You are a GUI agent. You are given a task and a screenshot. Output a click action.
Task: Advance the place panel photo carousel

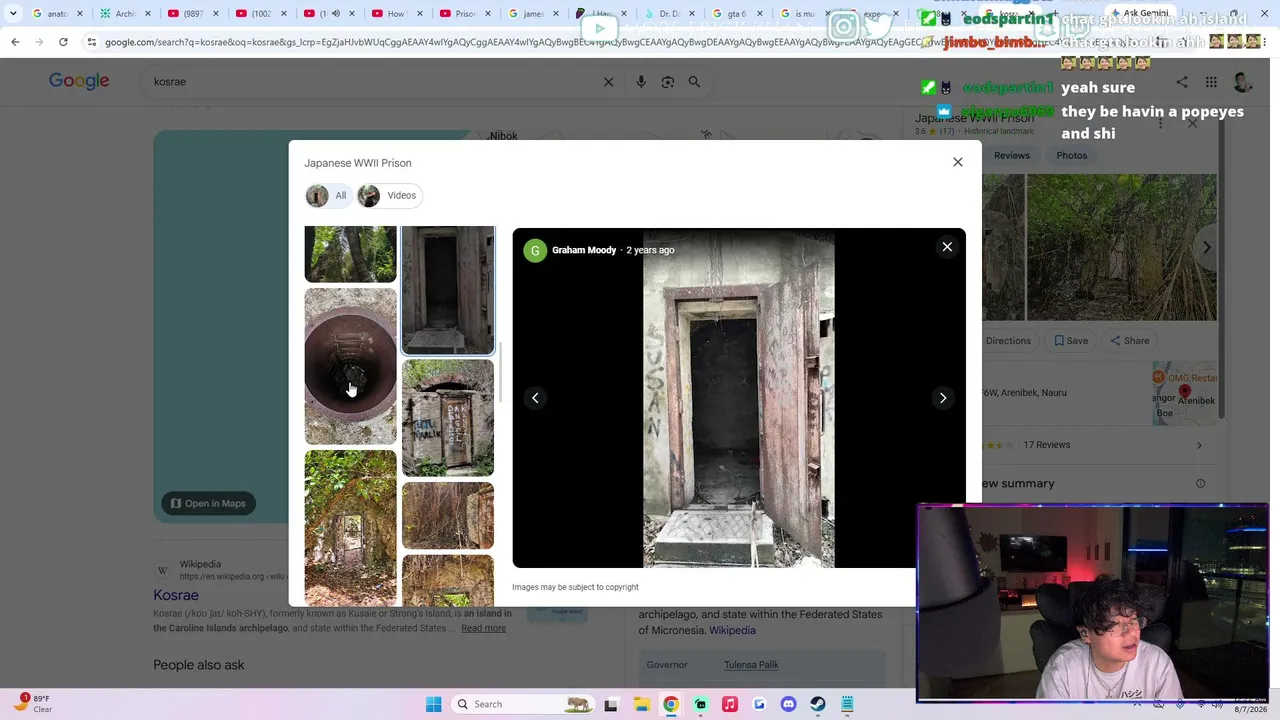tap(1206, 247)
